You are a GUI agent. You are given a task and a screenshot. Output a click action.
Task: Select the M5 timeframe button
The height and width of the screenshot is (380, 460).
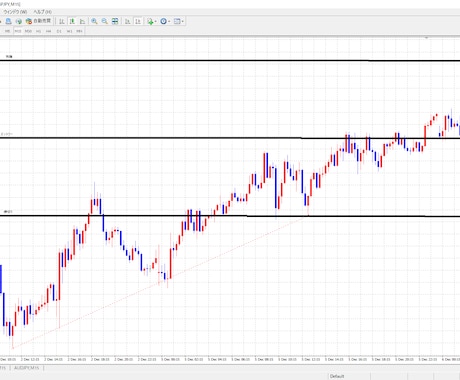coord(7,31)
